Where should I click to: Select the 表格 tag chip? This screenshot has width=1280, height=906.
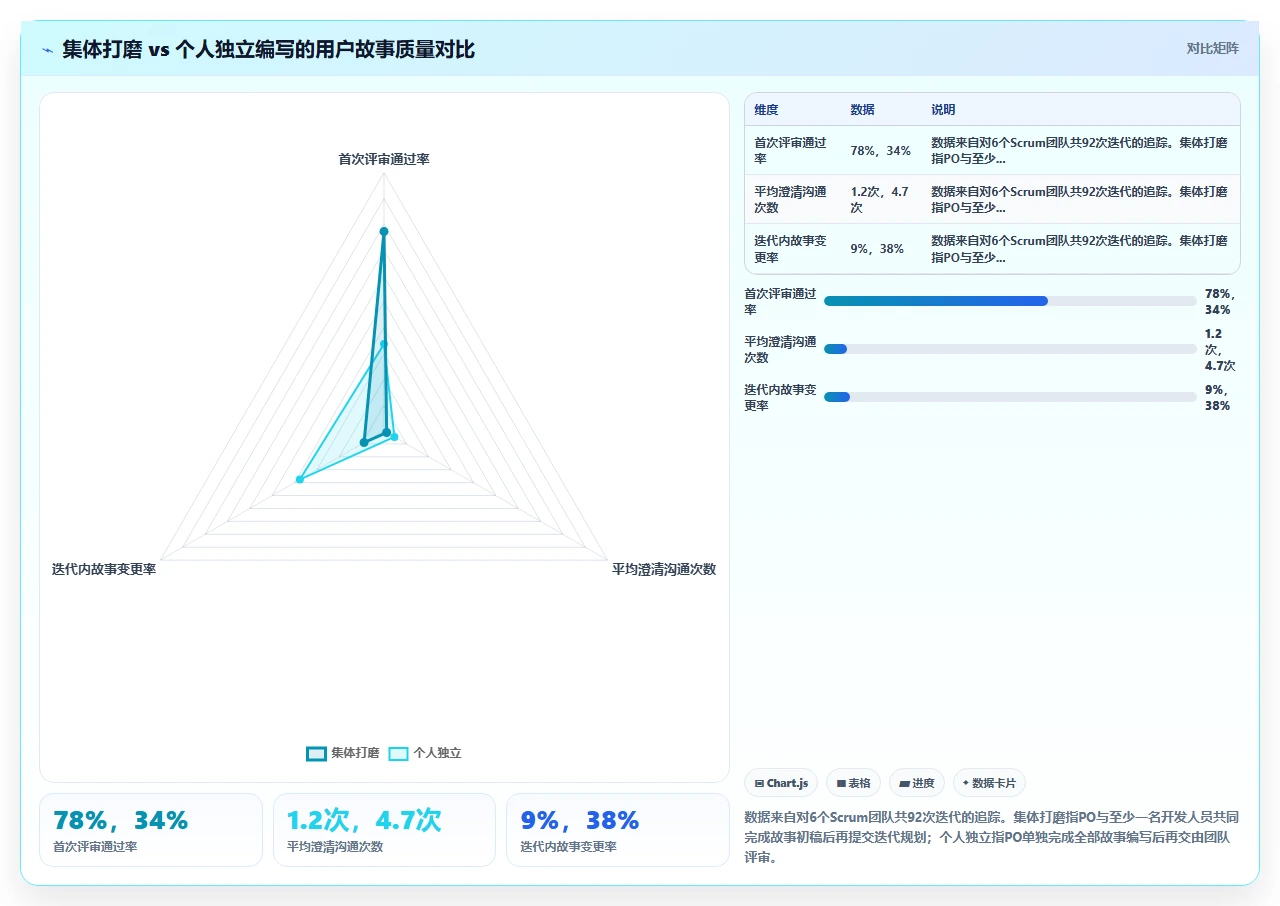853,783
